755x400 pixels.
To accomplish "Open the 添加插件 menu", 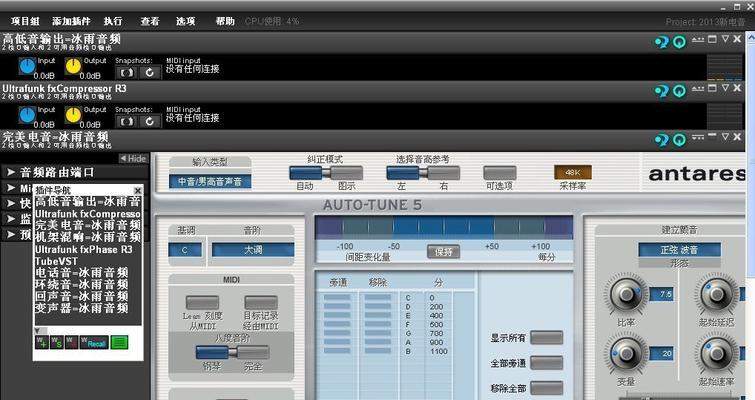I will [71, 21].
